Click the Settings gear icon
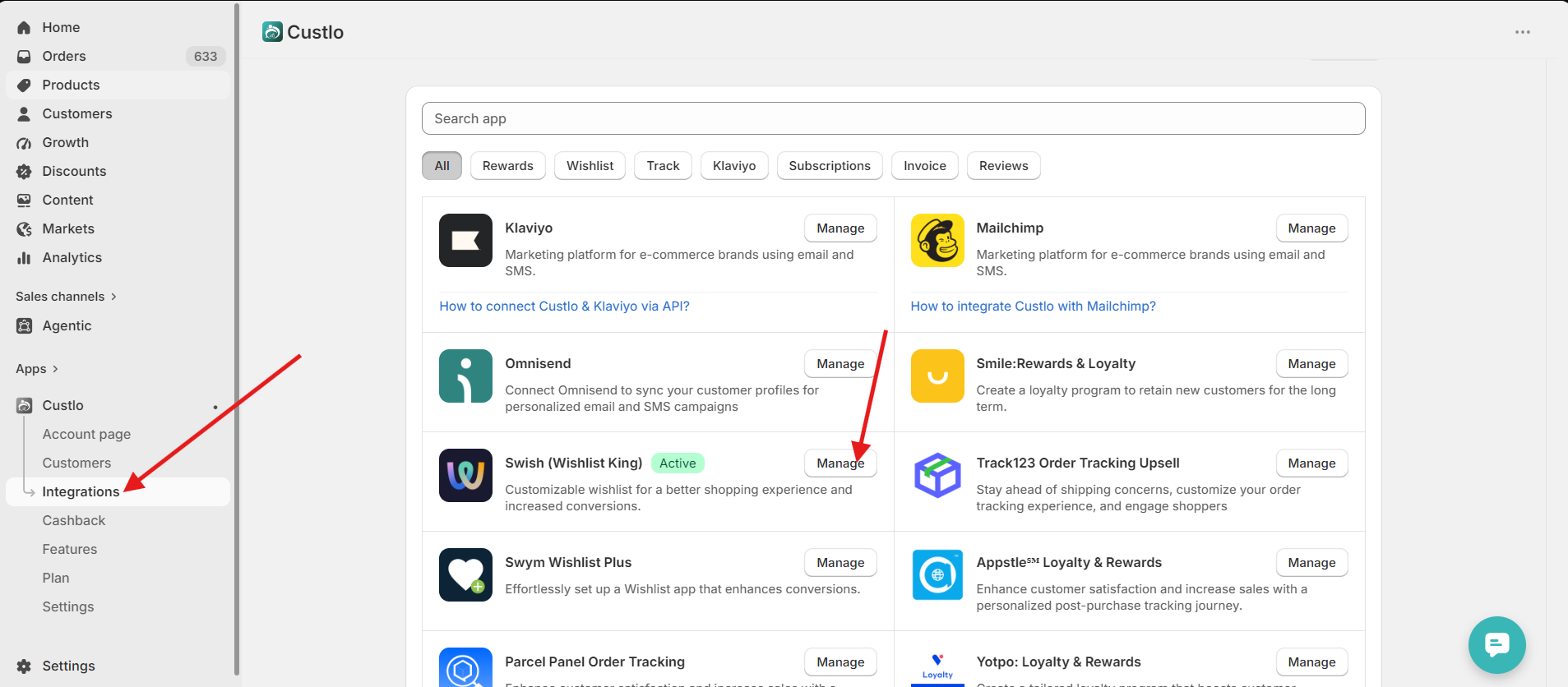1568x687 pixels. (x=25, y=666)
